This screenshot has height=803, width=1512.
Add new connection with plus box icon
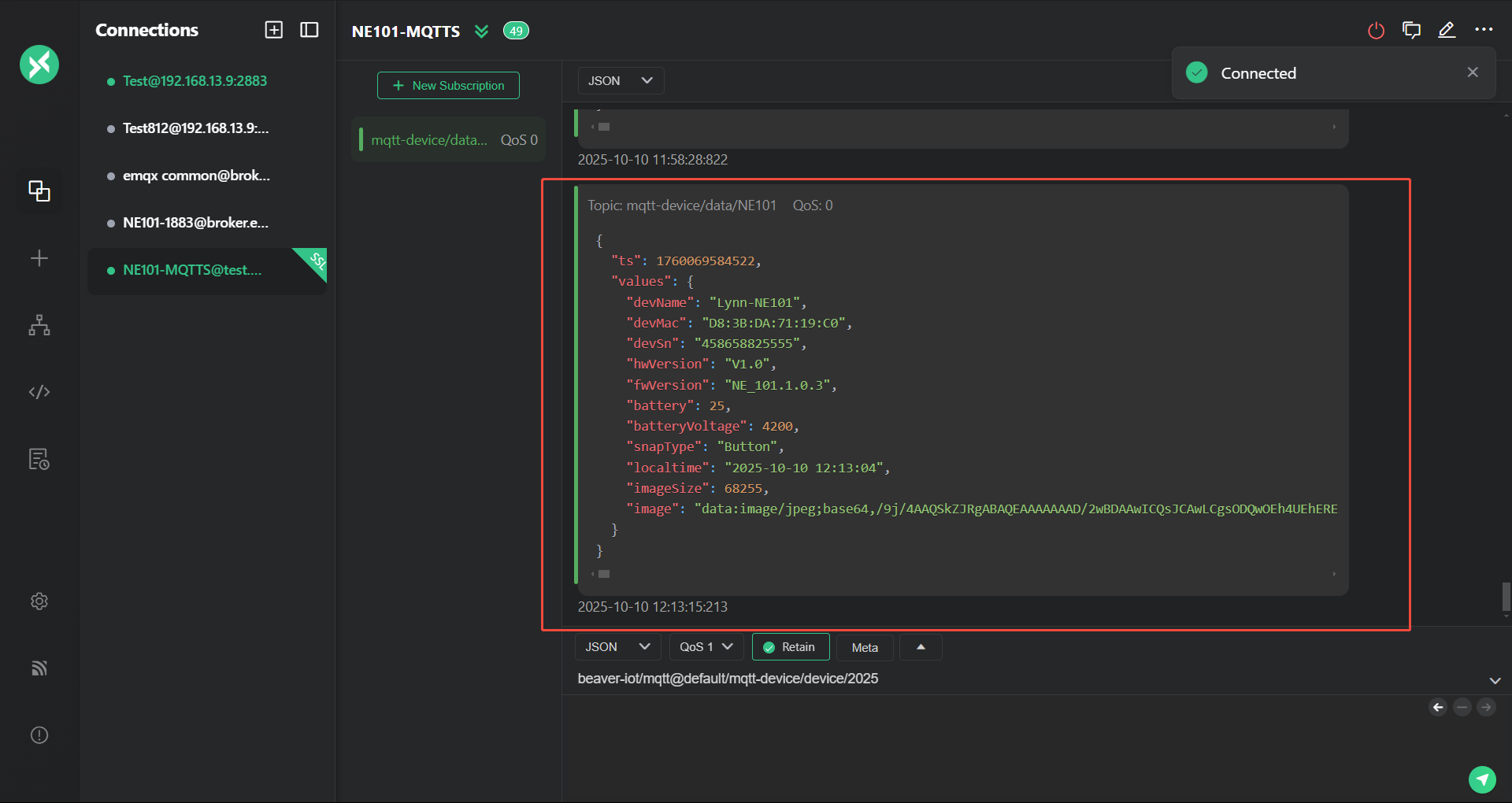[x=273, y=30]
